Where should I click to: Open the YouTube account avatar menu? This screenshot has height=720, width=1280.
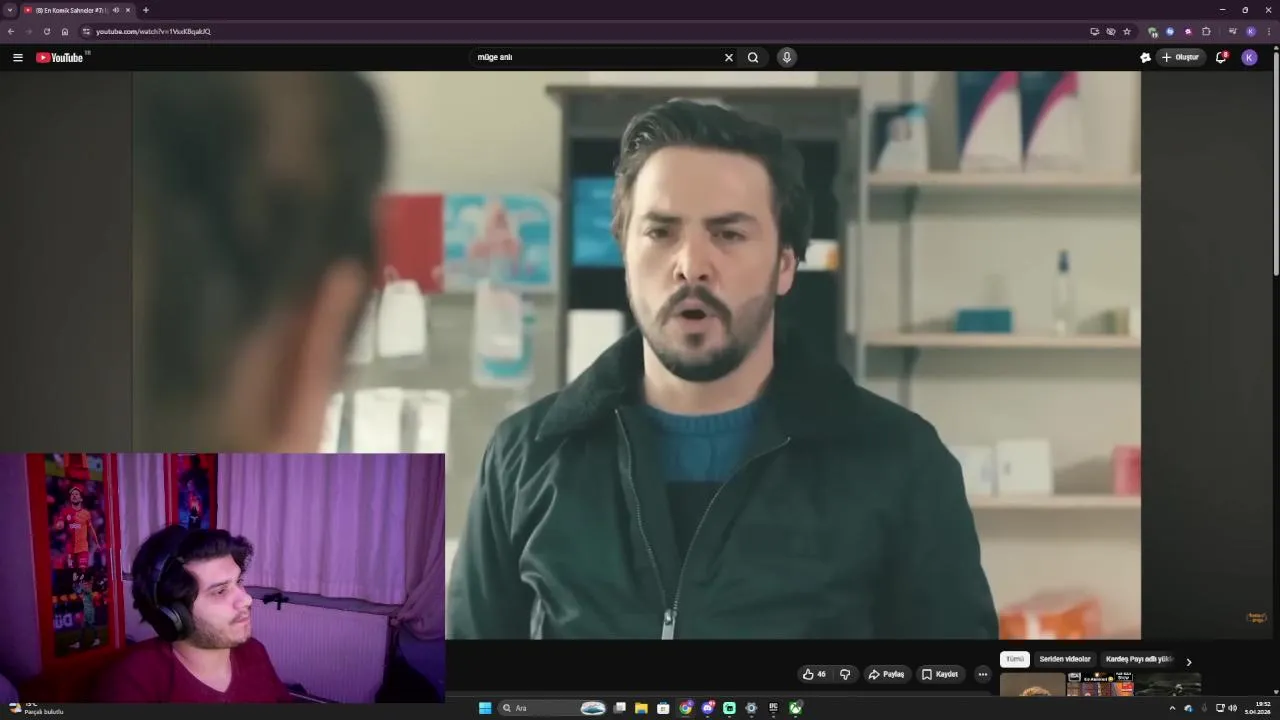click(x=1249, y=58)
